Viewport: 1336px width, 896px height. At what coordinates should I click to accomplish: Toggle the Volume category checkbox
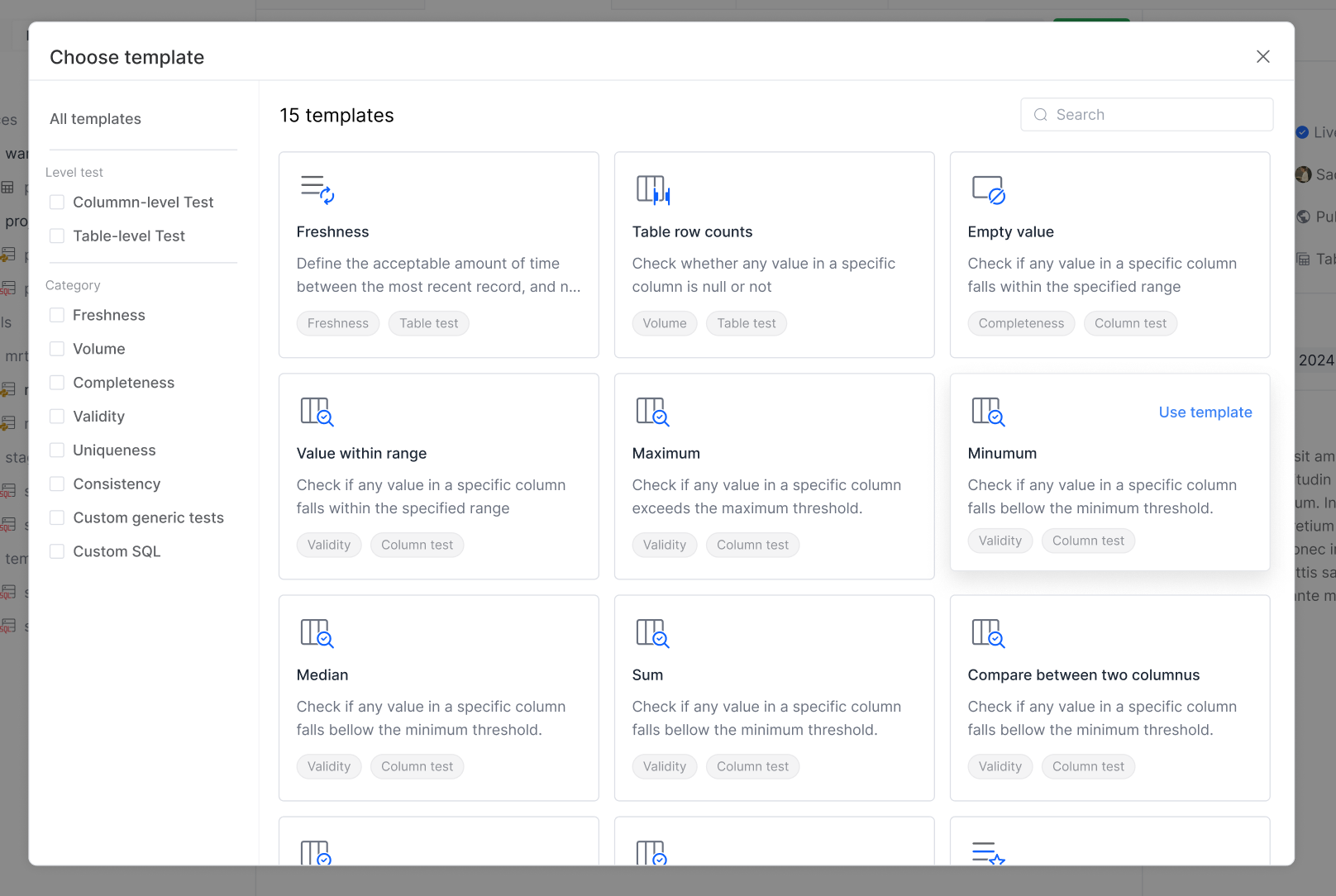click(x=57, y=349)
